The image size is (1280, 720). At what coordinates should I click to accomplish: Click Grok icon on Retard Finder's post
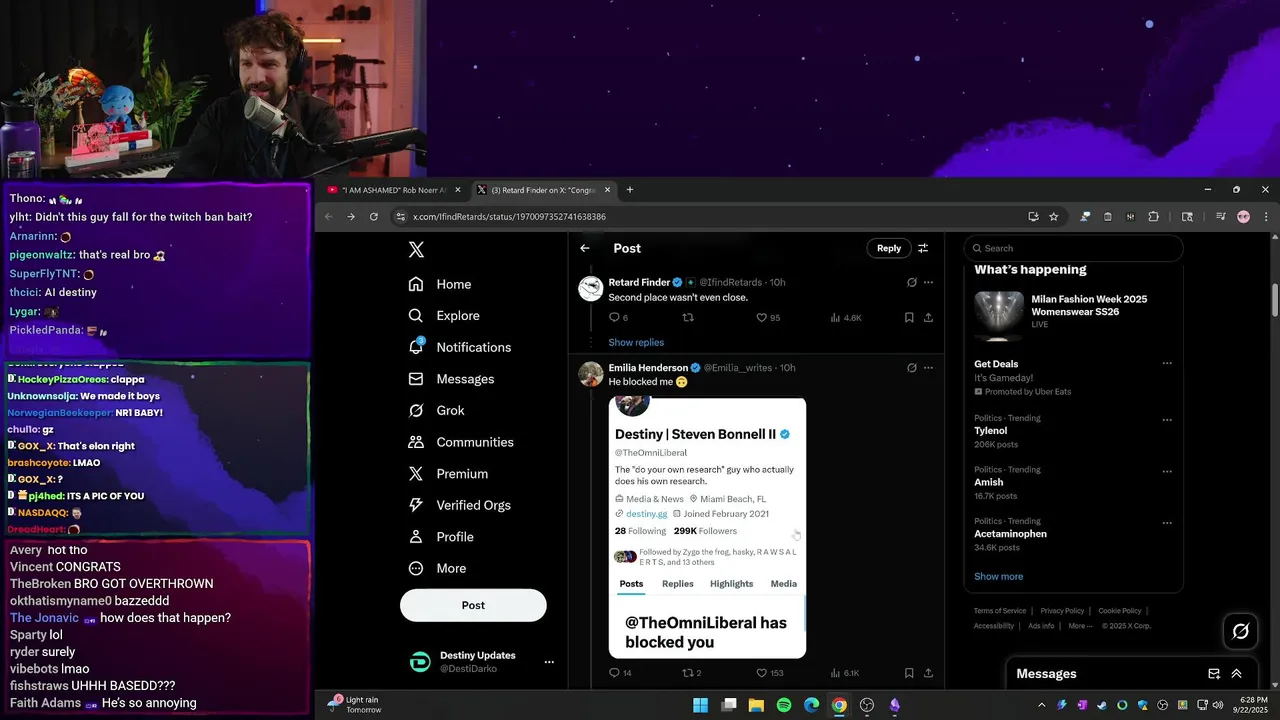point(911,282)
